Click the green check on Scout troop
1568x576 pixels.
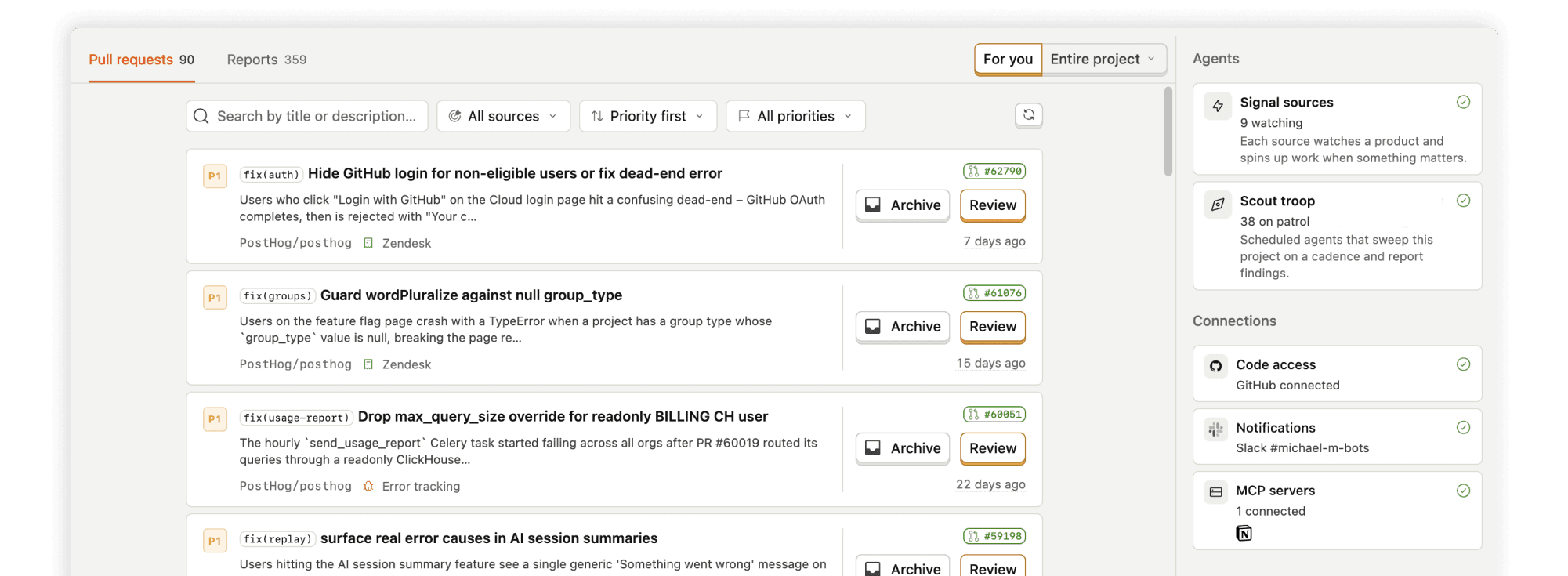pyautogui.click(x=1463, y=201)
